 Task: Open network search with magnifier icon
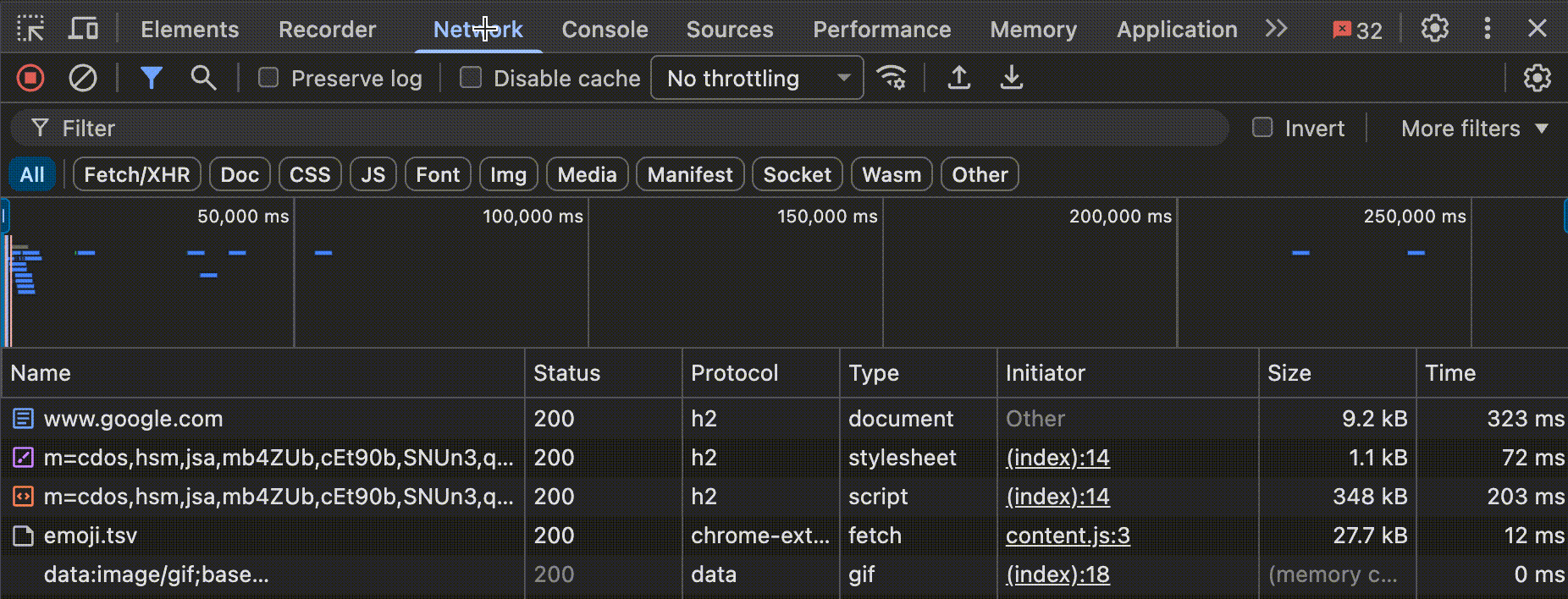(x=203, y=79)
